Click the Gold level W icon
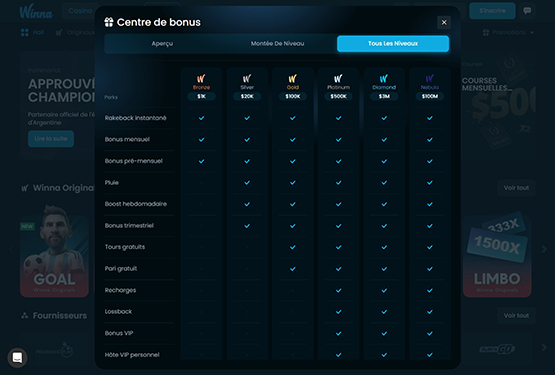Screen dimensions: 555x375 [292, 78]
